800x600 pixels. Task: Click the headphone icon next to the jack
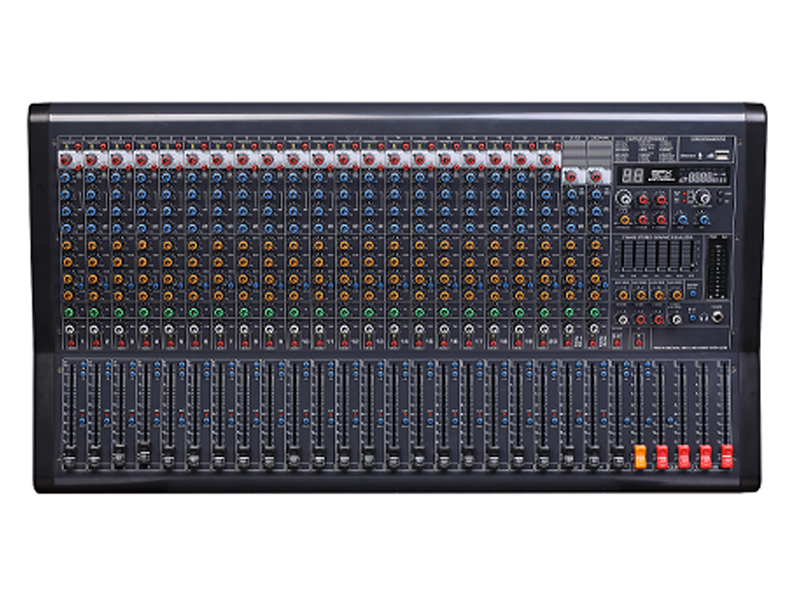click(x=705, y=318)
